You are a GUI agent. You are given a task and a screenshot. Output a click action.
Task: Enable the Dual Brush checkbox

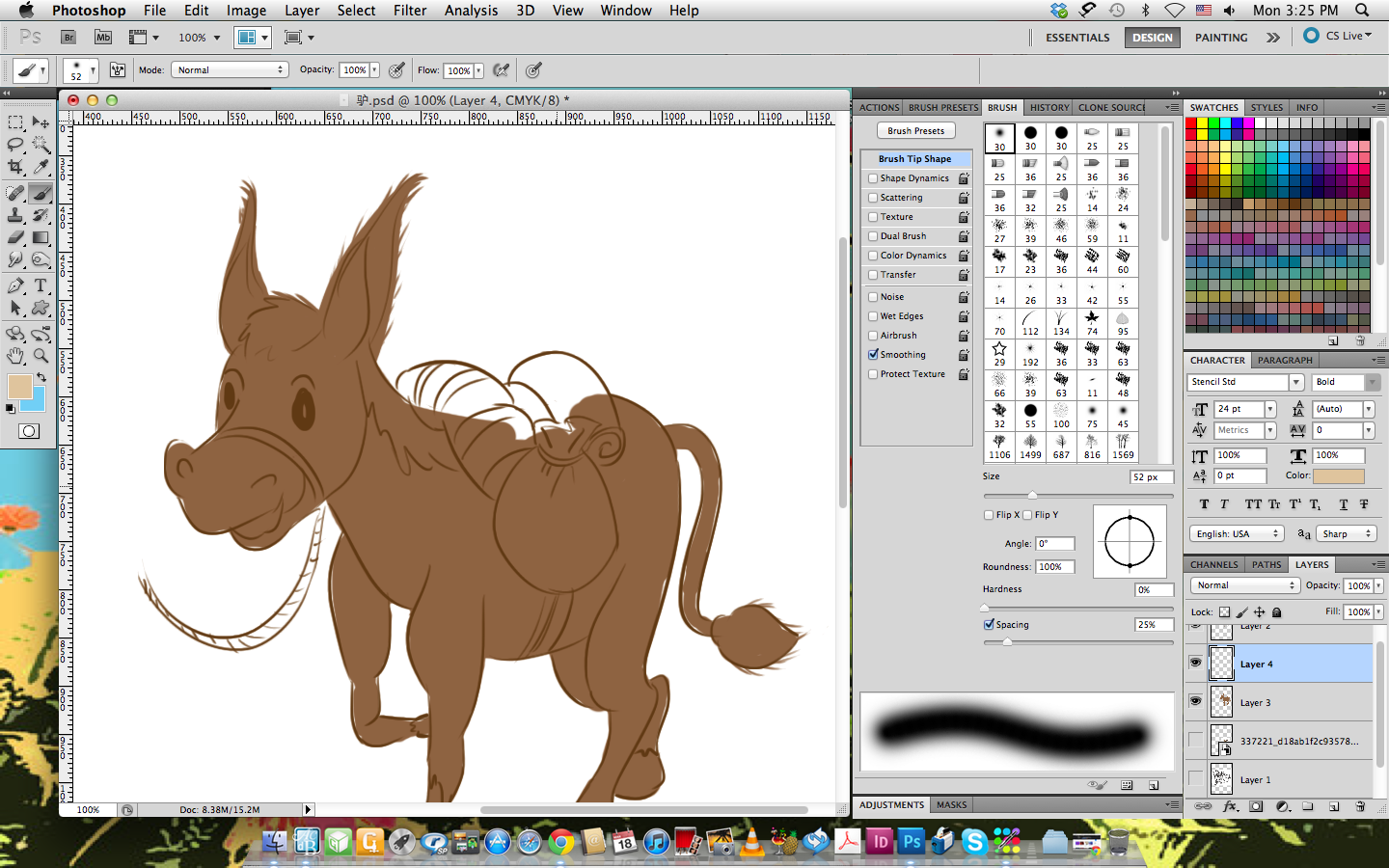pyautogui.click(x=873, y=236)
